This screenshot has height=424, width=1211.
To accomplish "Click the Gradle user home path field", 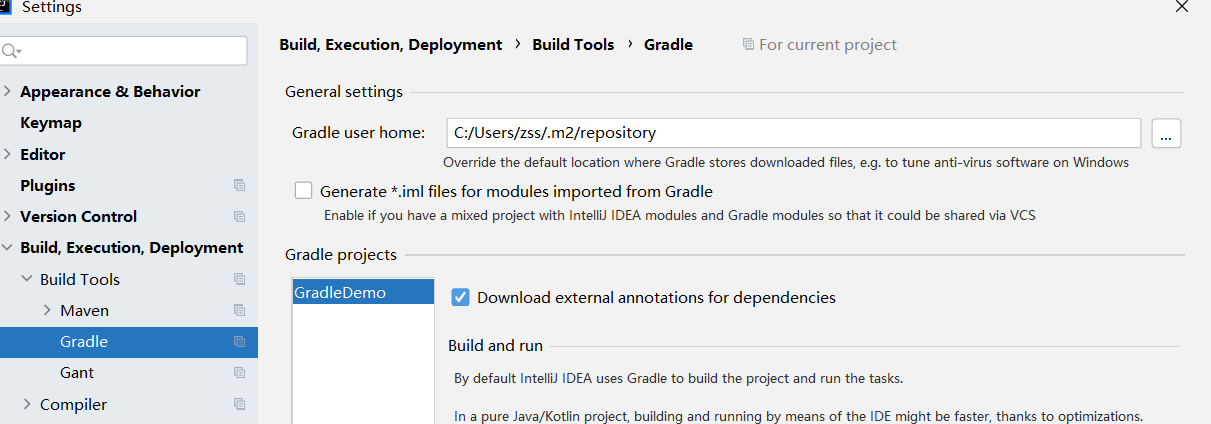I will 793,133.
